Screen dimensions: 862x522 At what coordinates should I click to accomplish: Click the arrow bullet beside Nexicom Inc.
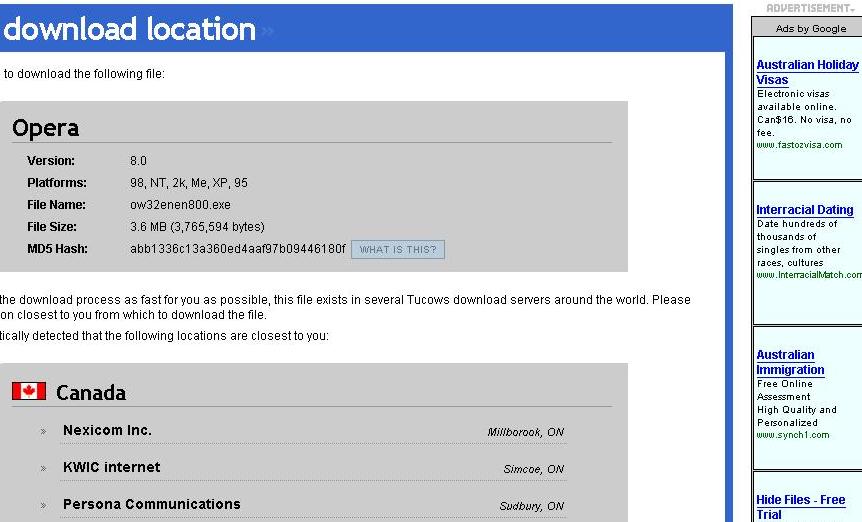pyautogui.click(x=43, y=432)
